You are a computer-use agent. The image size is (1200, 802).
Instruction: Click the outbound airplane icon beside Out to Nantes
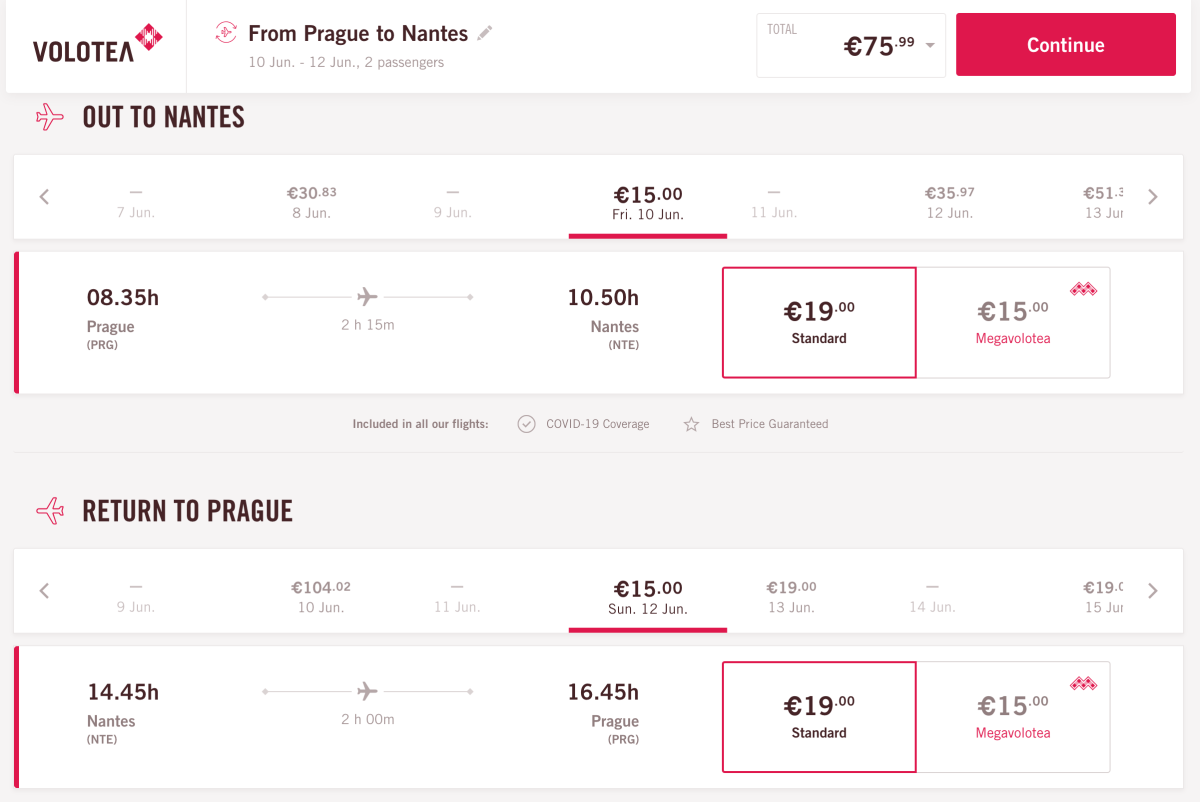49,117
